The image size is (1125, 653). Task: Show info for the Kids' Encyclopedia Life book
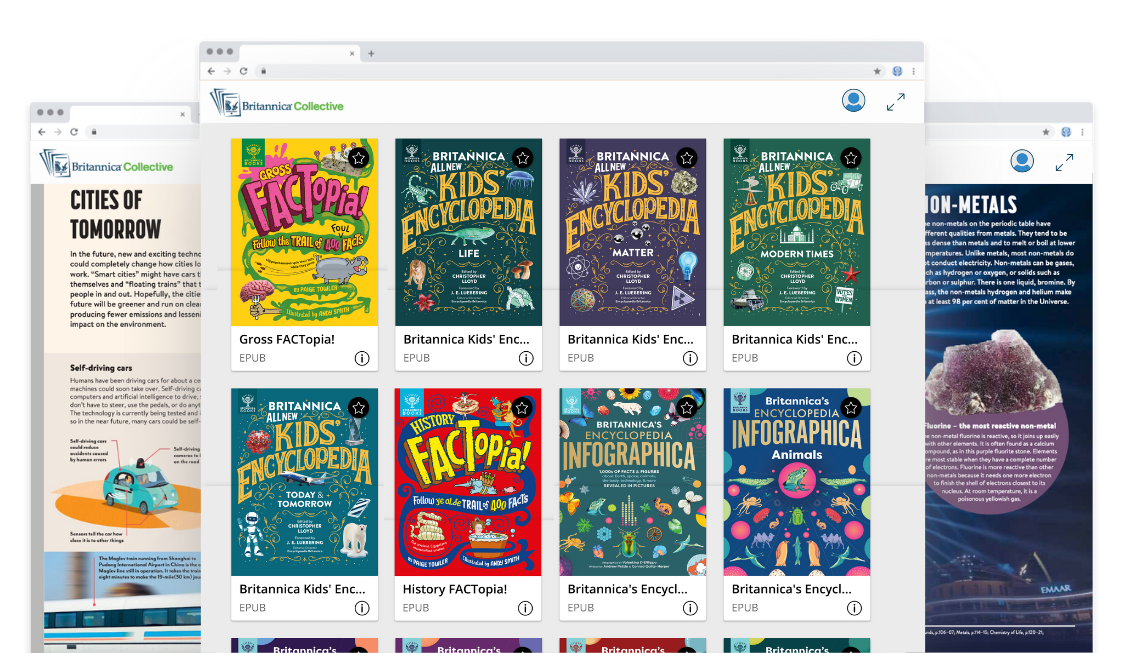coord(526,358)
